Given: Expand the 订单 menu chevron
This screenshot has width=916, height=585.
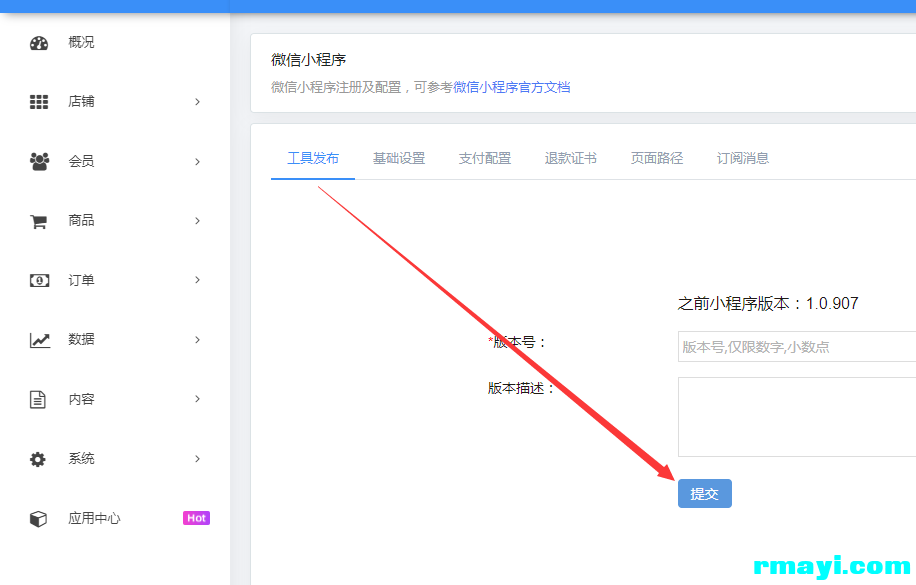Looking at the screenshot, I should point(197,280).
